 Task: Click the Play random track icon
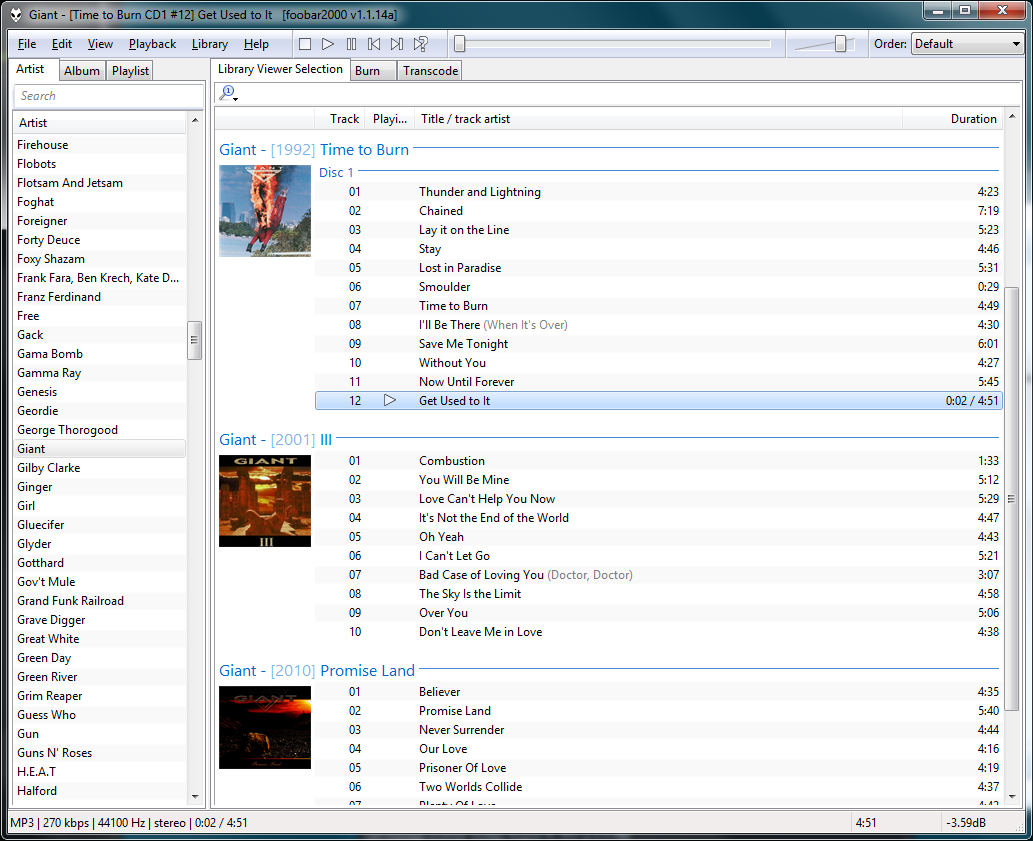pyautogui.click(x=420, y=43)
